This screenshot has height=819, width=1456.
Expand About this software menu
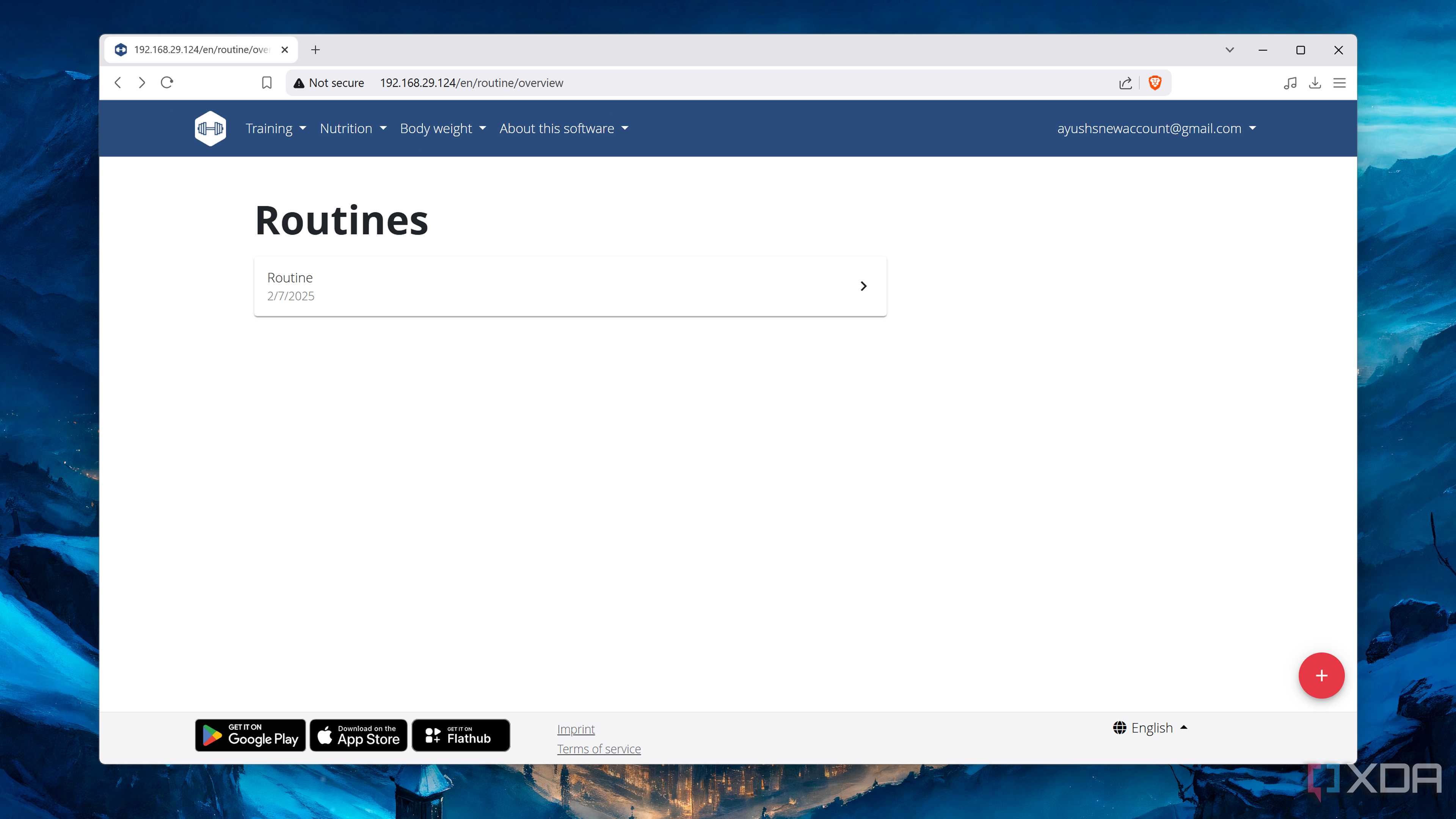coord(563,128)
